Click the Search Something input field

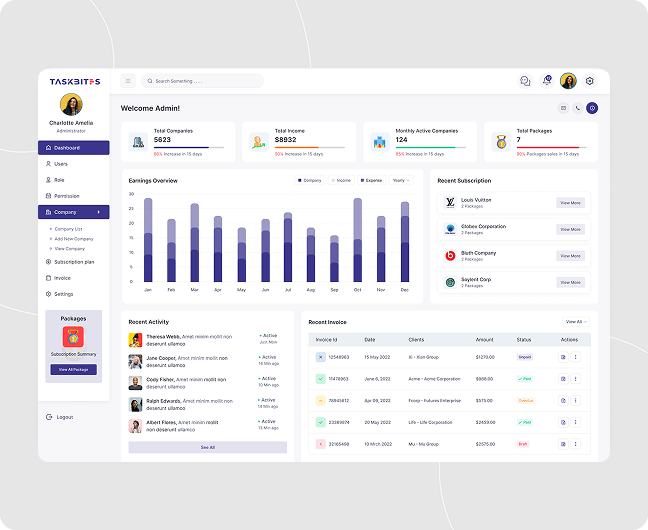pyautogui.click(x=203, y=81)
